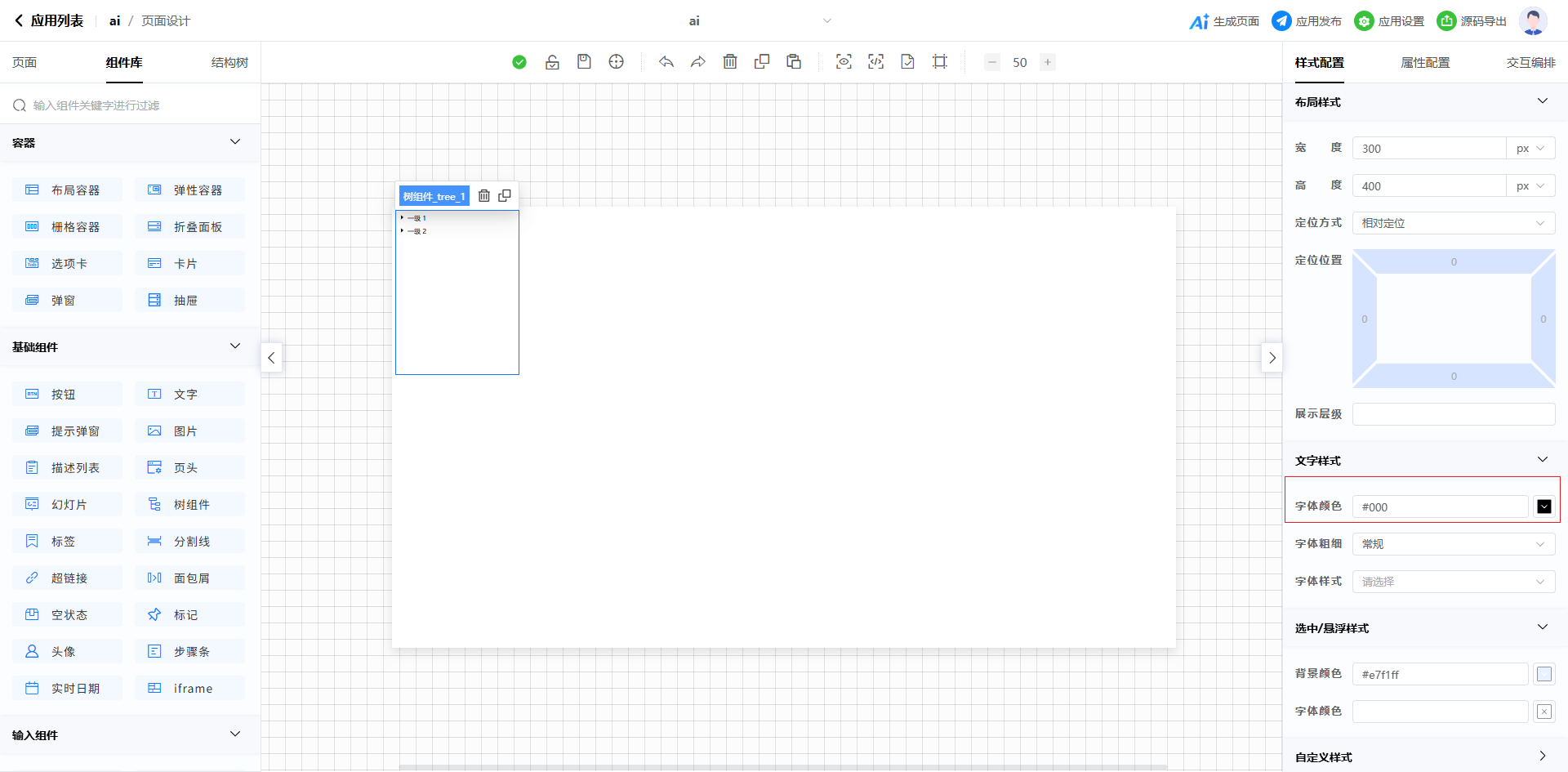Viewport: 1568px width, 772px height.
Task: Switch to the 属性配置 tab
Action: (1425, 63)
